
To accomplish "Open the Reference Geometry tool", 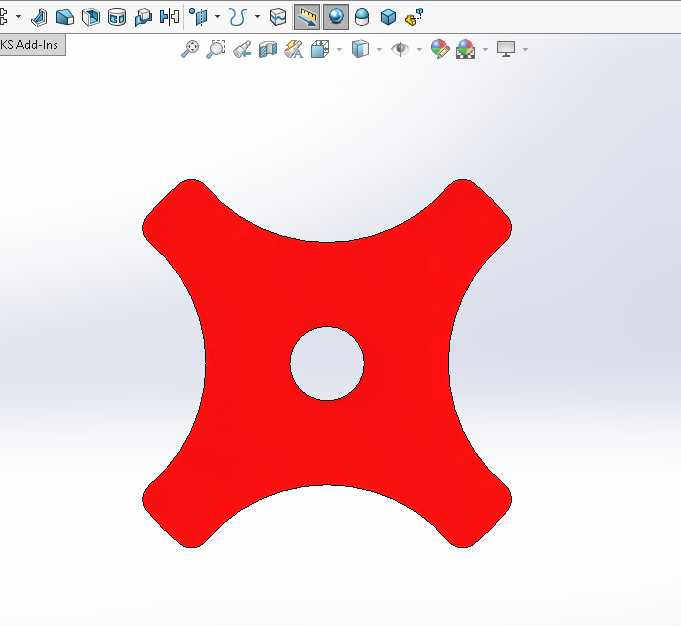I will pyautogui.click(x=198, y=17).
